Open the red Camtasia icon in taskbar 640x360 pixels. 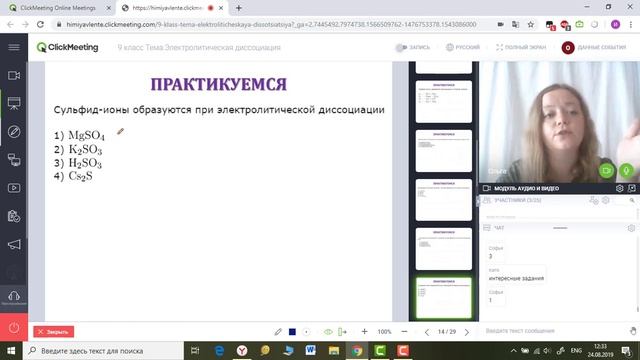click(x=403, y=351)
